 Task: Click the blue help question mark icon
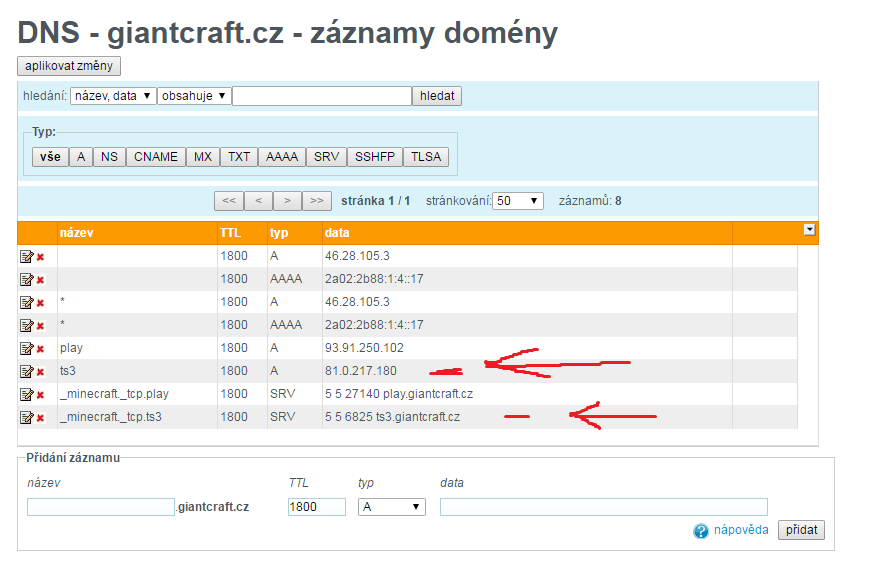pos(701,531)
